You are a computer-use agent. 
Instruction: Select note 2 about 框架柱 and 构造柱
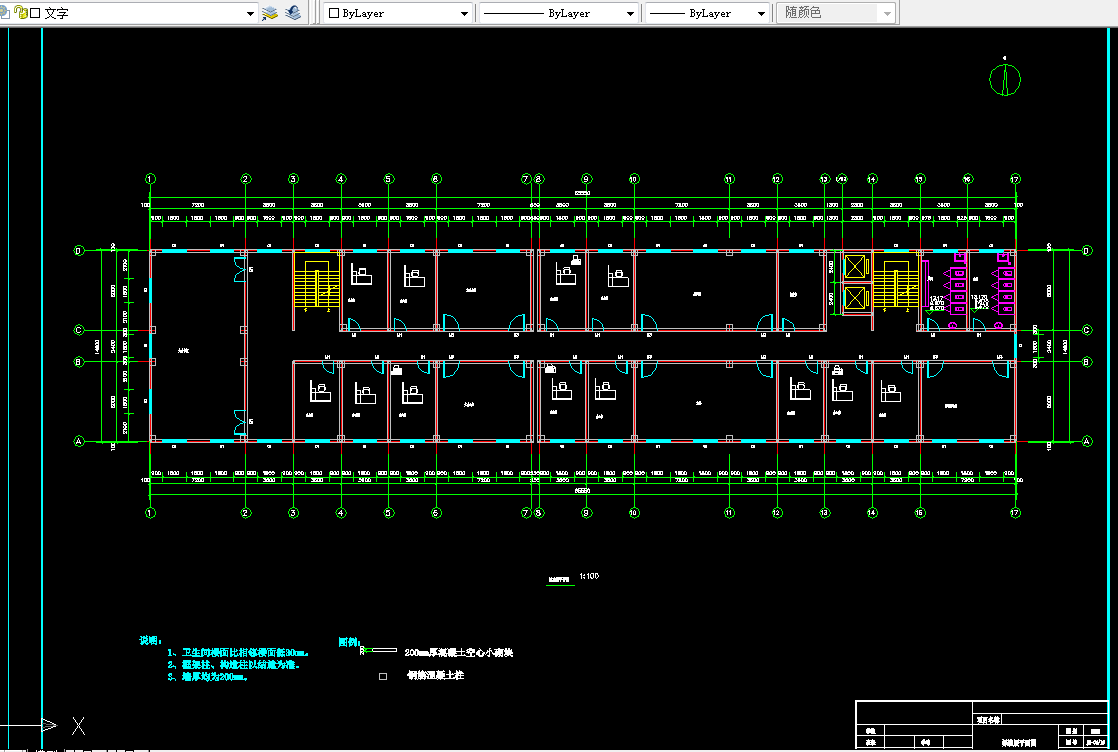tap(234, 664)
